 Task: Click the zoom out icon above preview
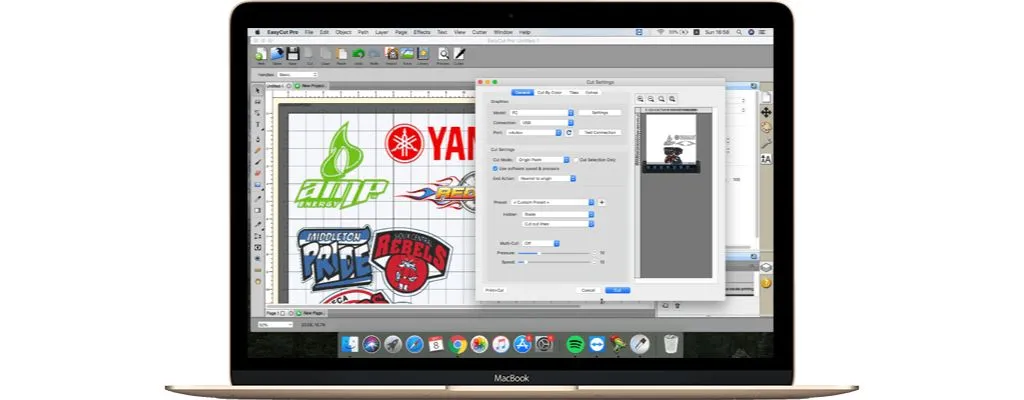(651, 99)
